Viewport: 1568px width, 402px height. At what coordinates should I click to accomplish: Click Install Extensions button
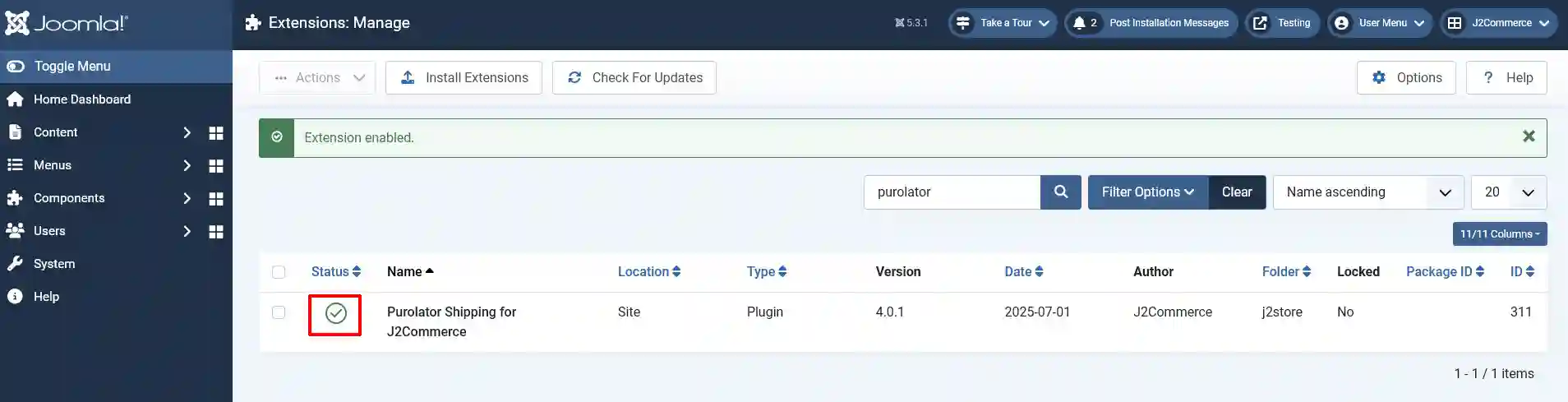(463, 77)
